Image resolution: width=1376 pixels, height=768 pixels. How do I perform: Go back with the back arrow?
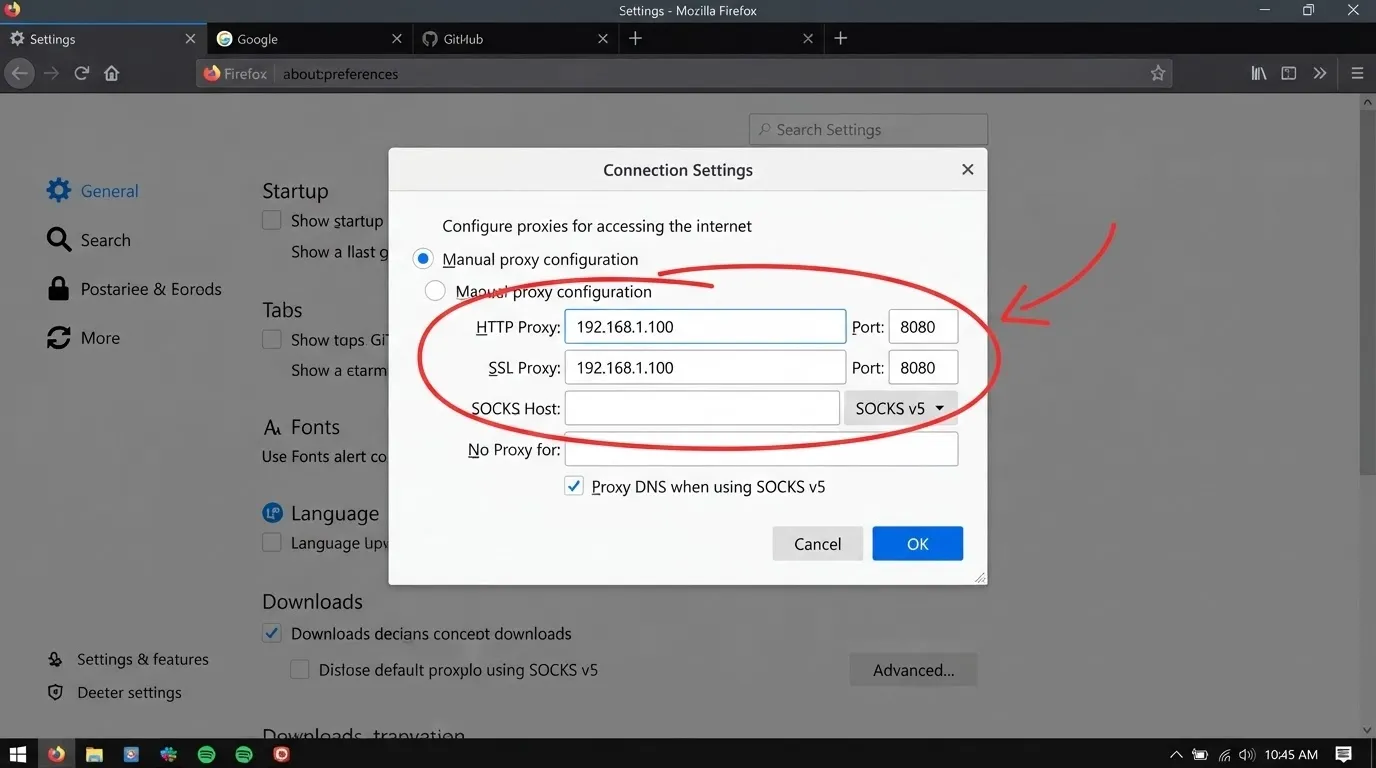coord(19,73)
